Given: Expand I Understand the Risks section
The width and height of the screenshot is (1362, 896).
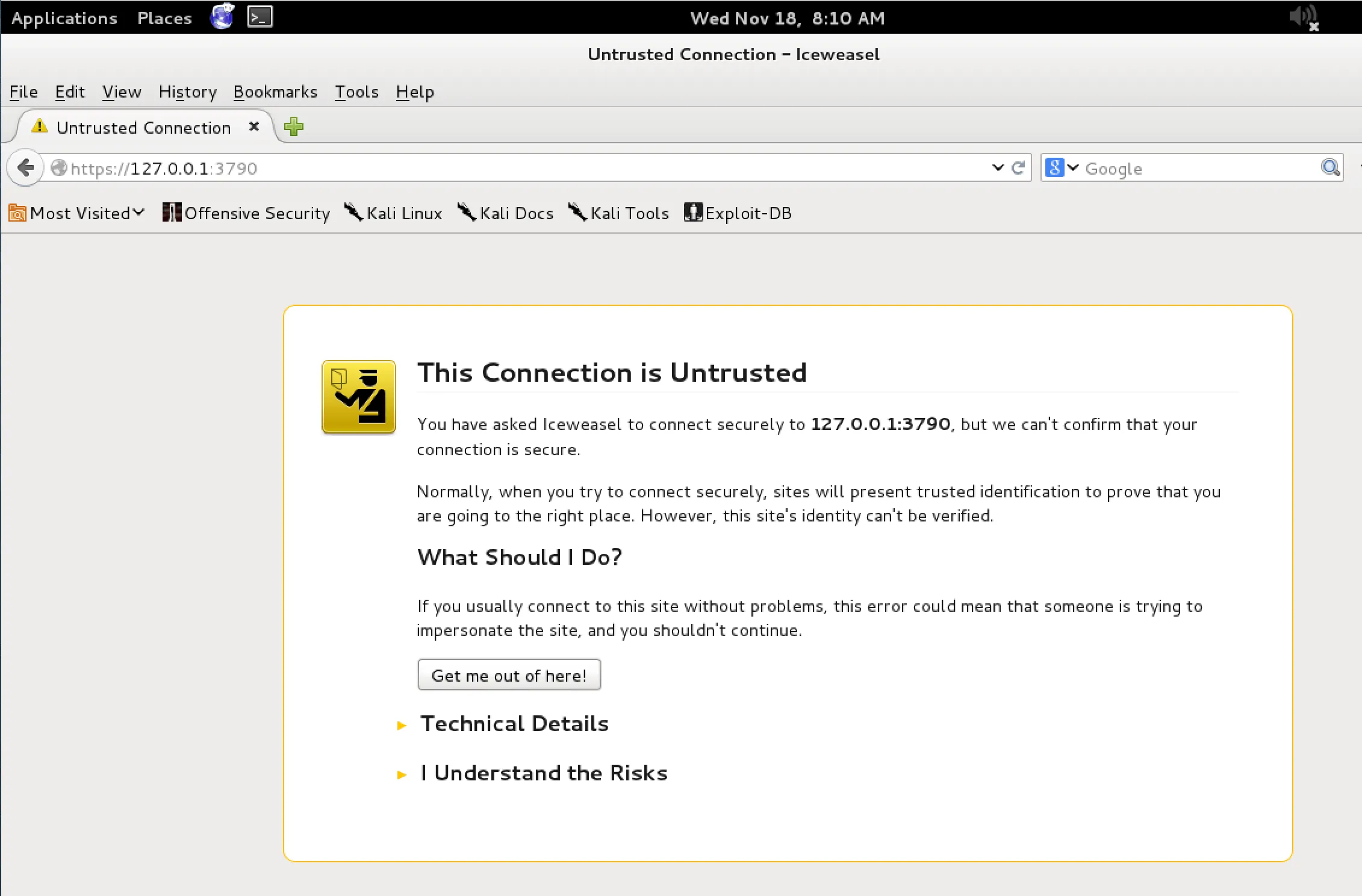Looking at the screenshot, I should (x=544, y=773).
